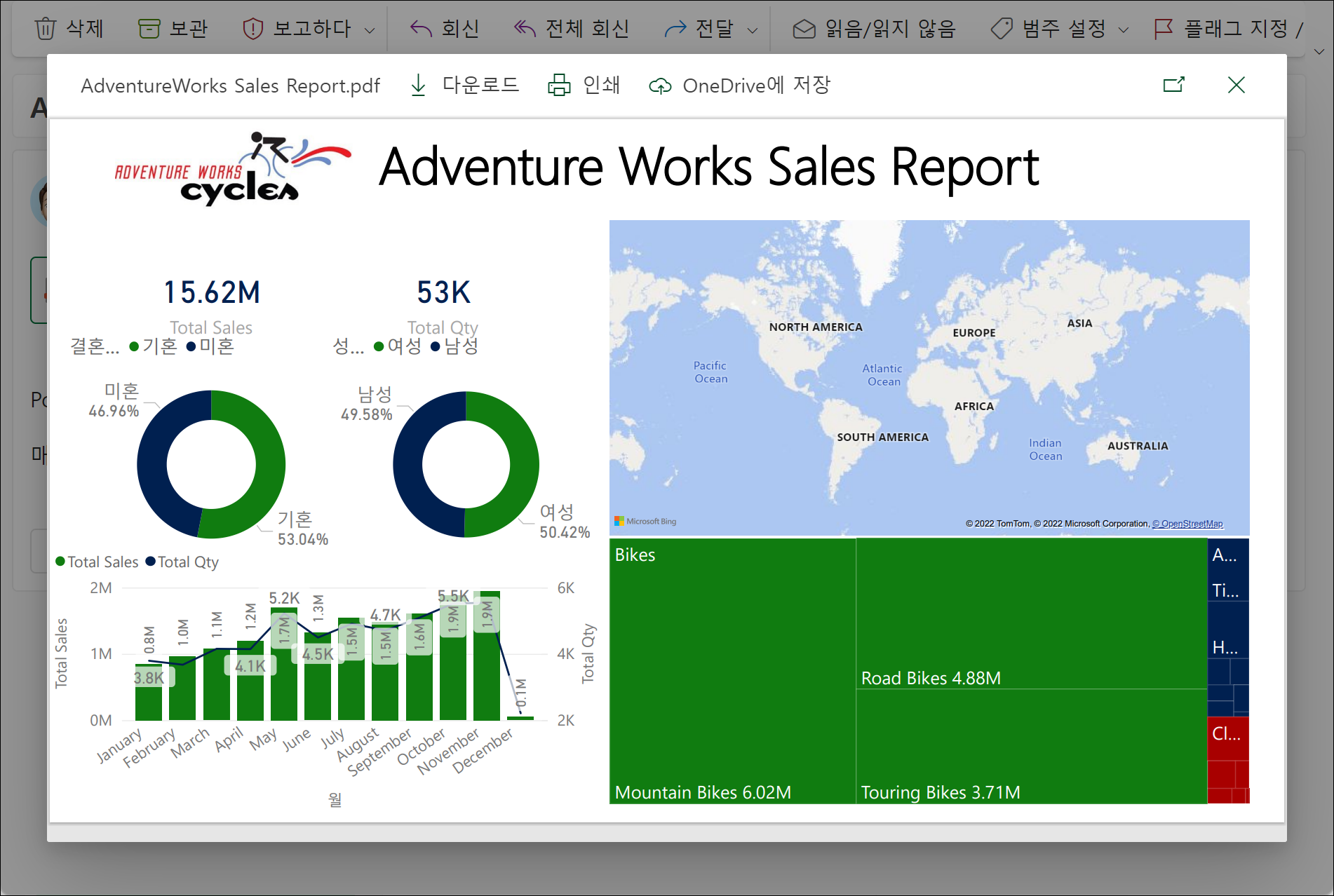This screenshot has width=1334, height=896.
Task: Click the red Cl... treemap tile
Action: point(1228,738)
